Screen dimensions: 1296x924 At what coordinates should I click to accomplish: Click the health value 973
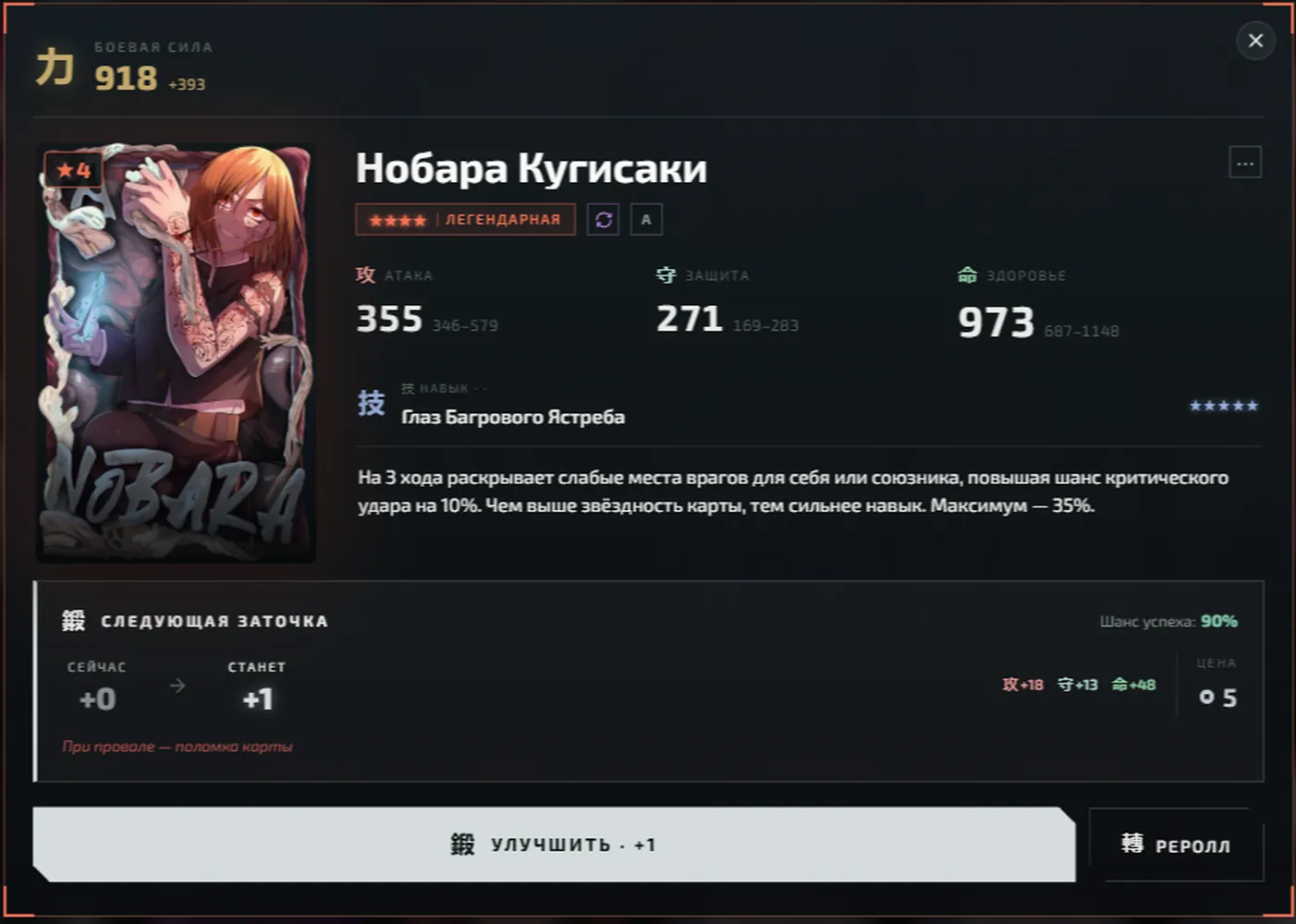[996, 322]
